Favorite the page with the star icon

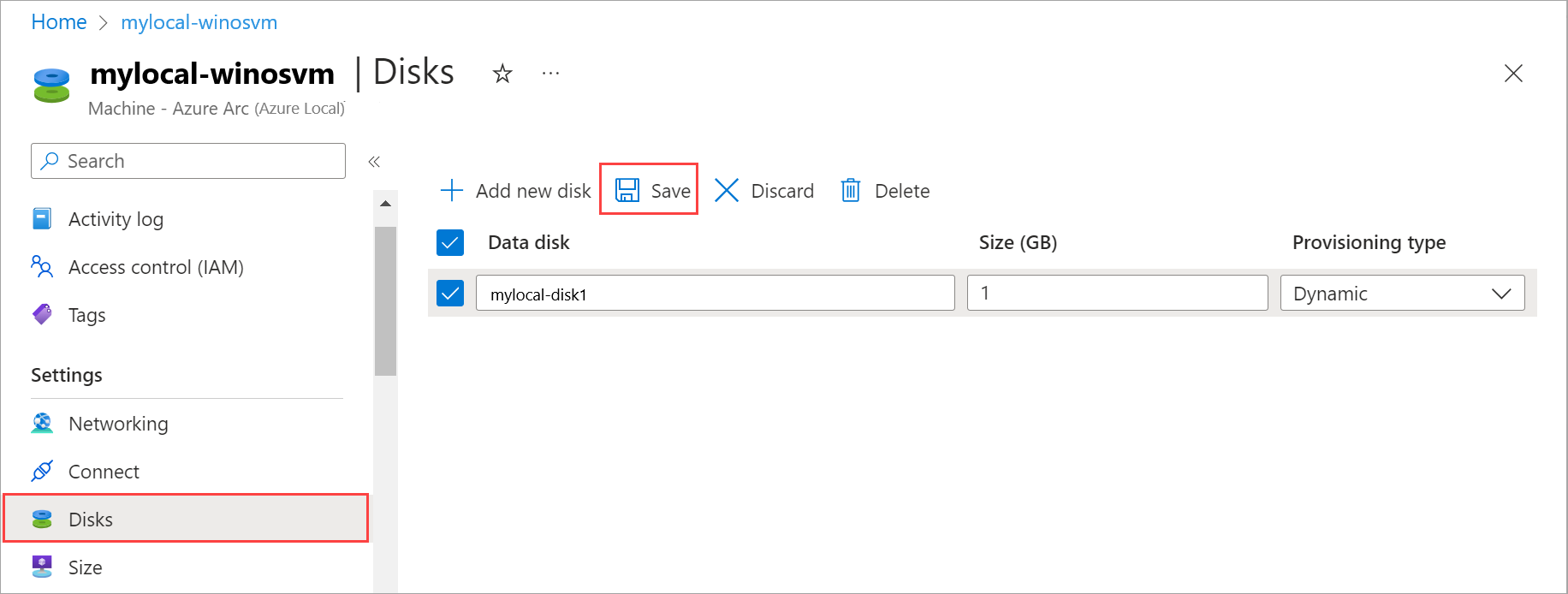tap(502, 74)
